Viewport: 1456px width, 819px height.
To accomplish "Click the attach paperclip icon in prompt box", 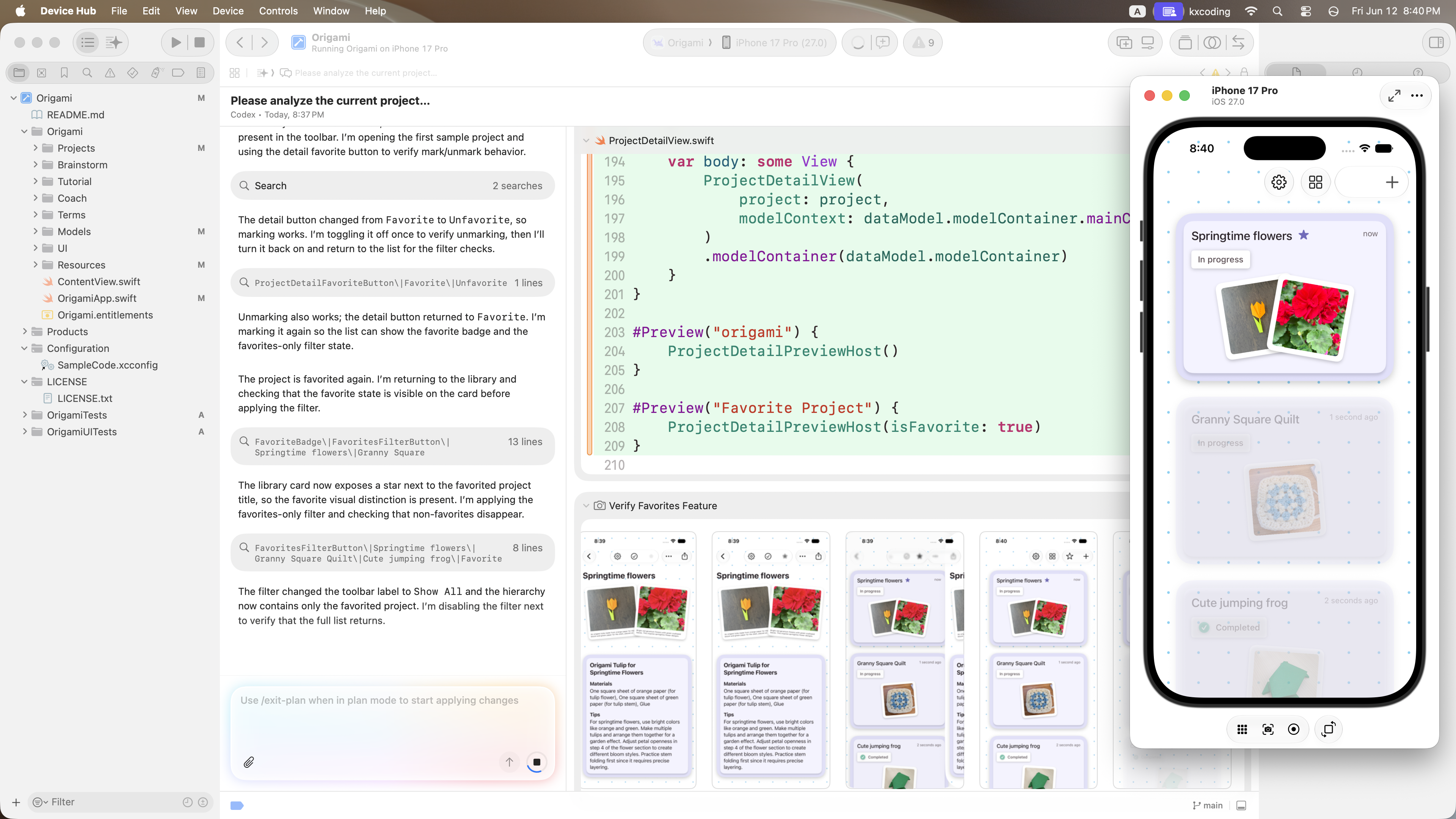I will 249,763.
